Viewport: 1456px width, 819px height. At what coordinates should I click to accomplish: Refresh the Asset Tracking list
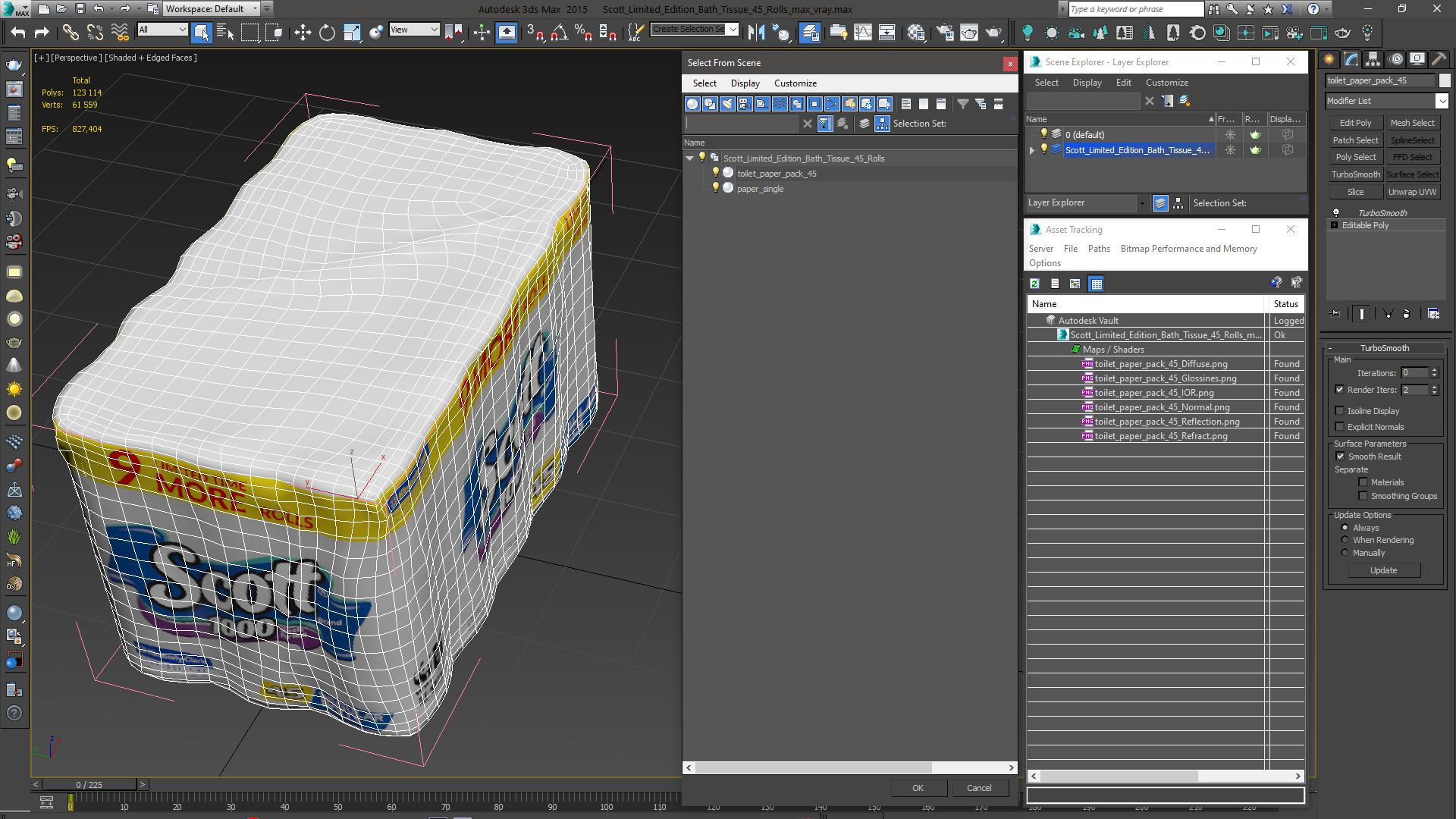tap(1034, 284)
